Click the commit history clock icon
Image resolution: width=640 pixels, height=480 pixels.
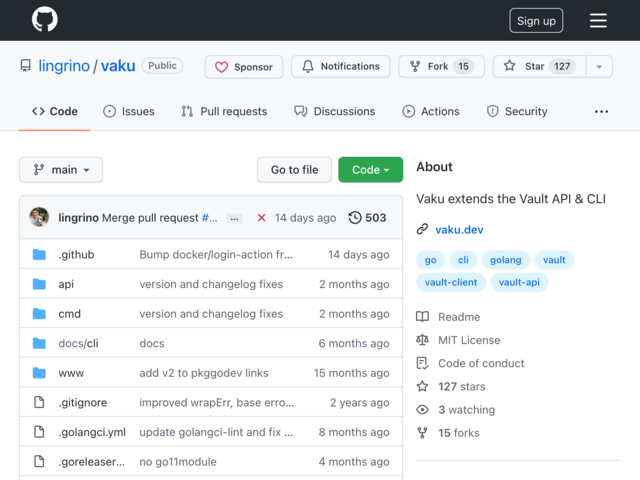click(355, 218)
